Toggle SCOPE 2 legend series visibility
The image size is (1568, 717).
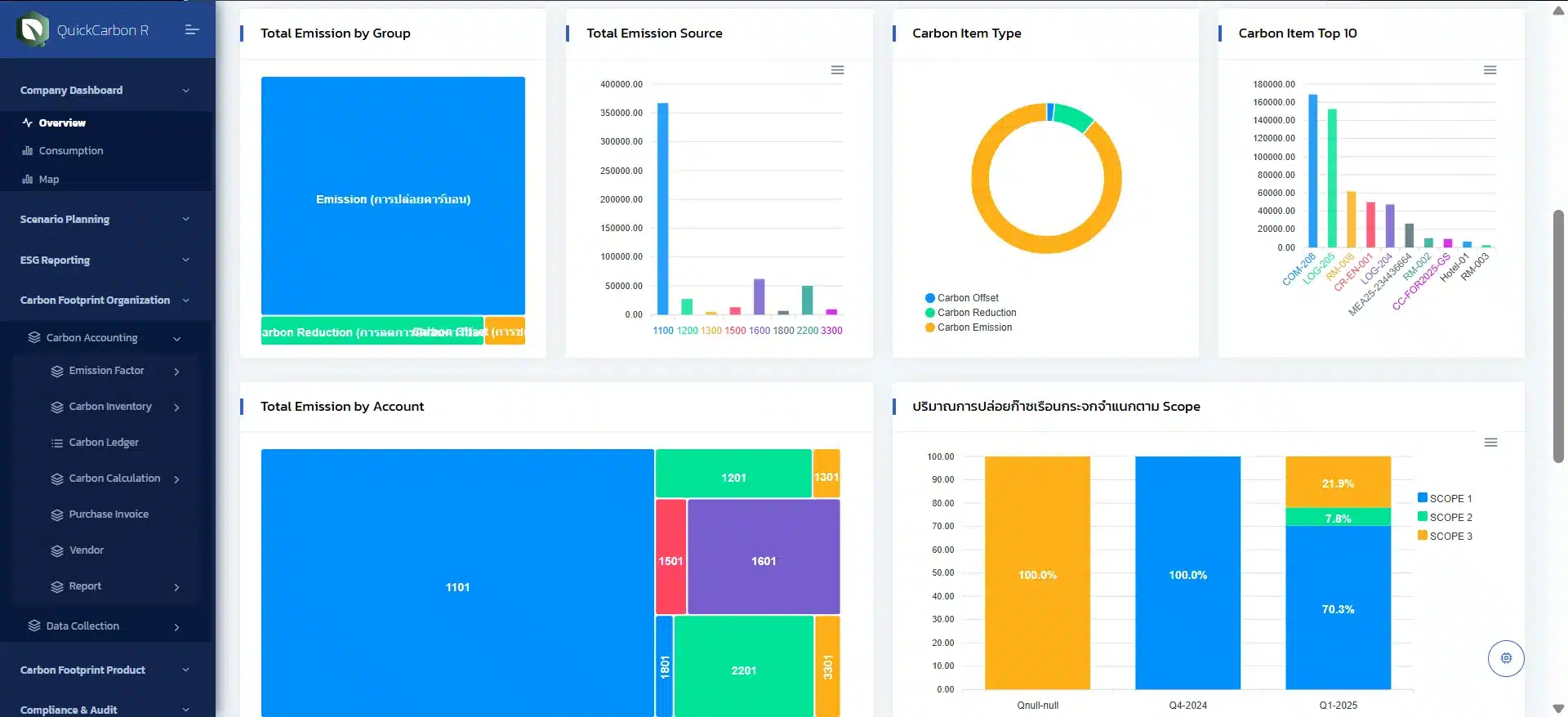pos(1445,517)
